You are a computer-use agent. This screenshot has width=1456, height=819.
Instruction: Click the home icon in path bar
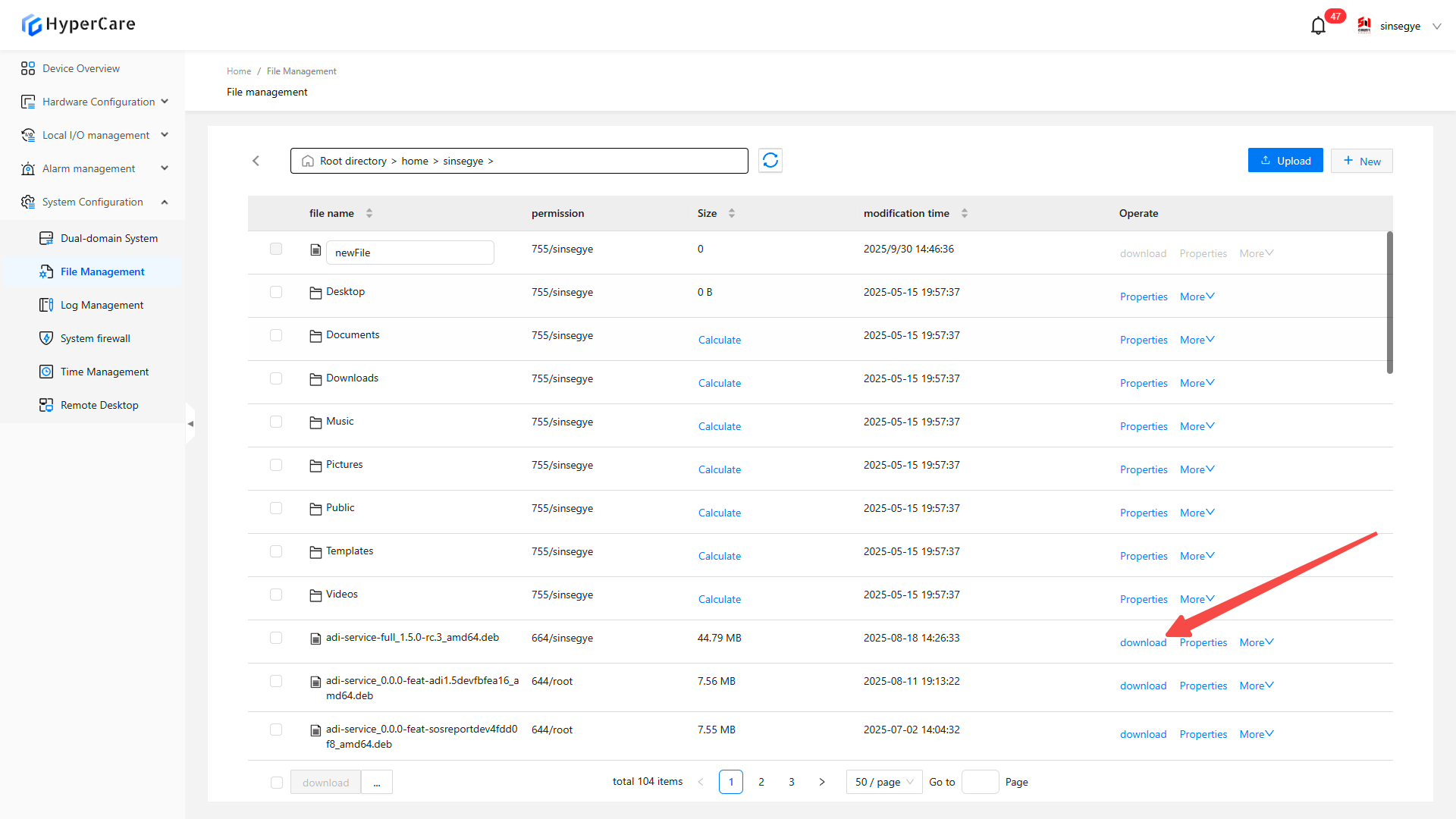[308, 161]
